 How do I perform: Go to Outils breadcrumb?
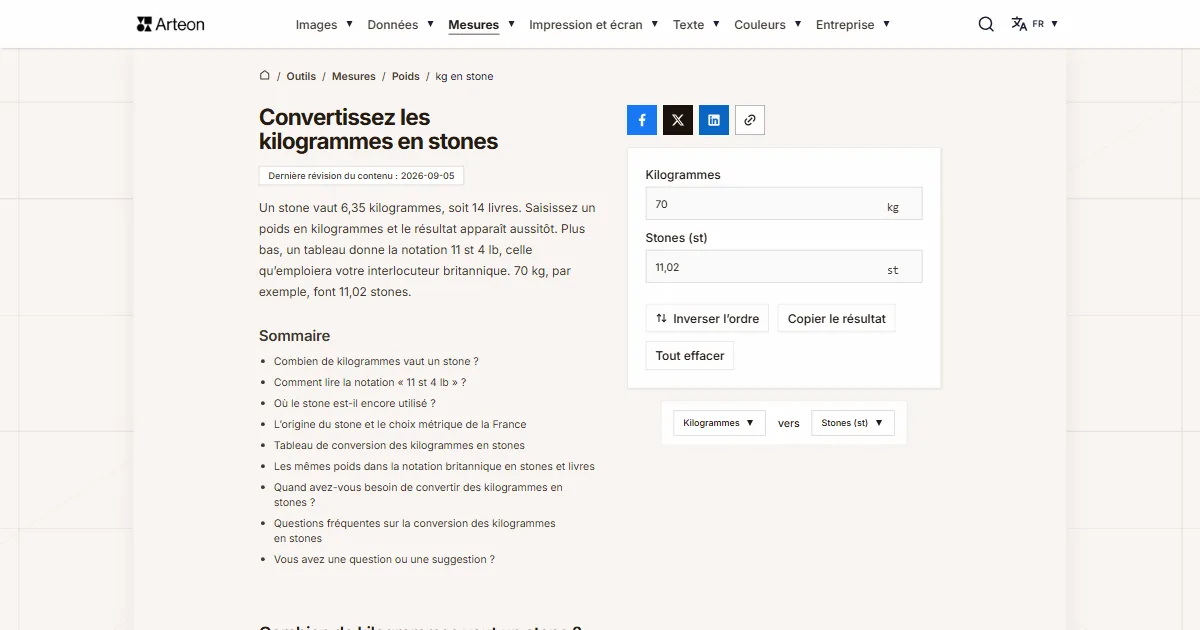pyautogui.click(x=301, y=76)
